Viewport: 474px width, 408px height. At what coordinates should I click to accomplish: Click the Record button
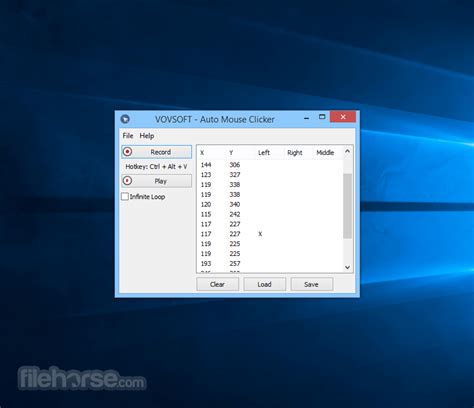coord(157,152)
